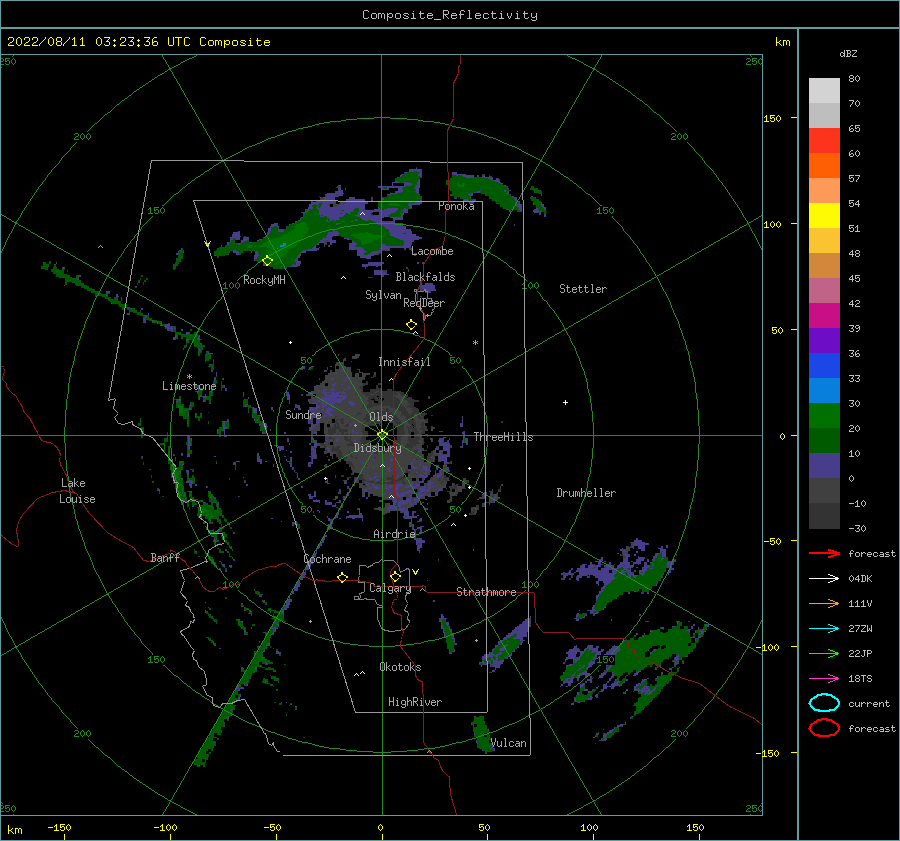Click the Stettler town label
900x841 pixels.
(583, 289)
